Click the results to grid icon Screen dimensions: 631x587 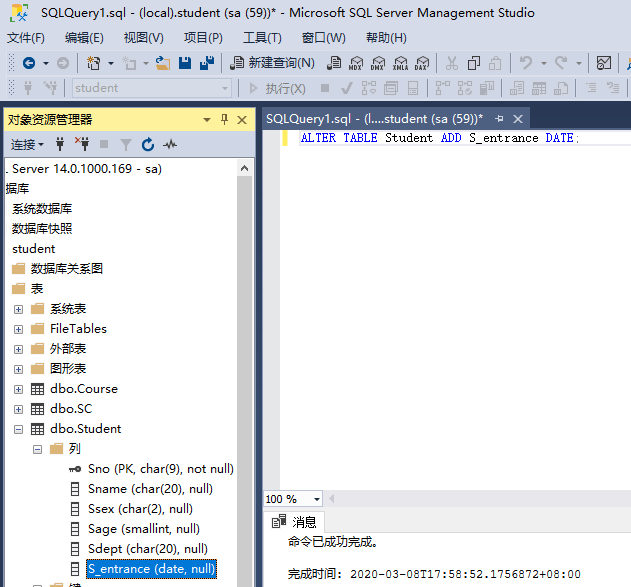[x=539, y=88]
